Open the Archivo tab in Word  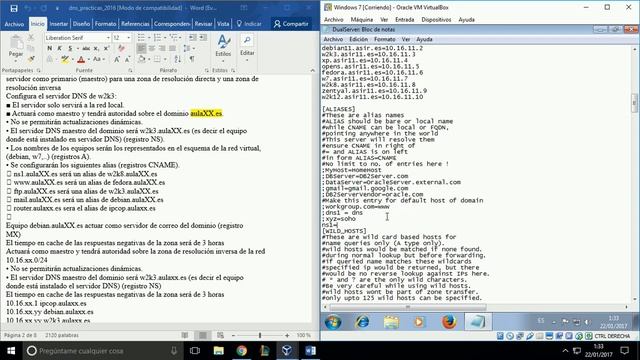pos(14,24)
